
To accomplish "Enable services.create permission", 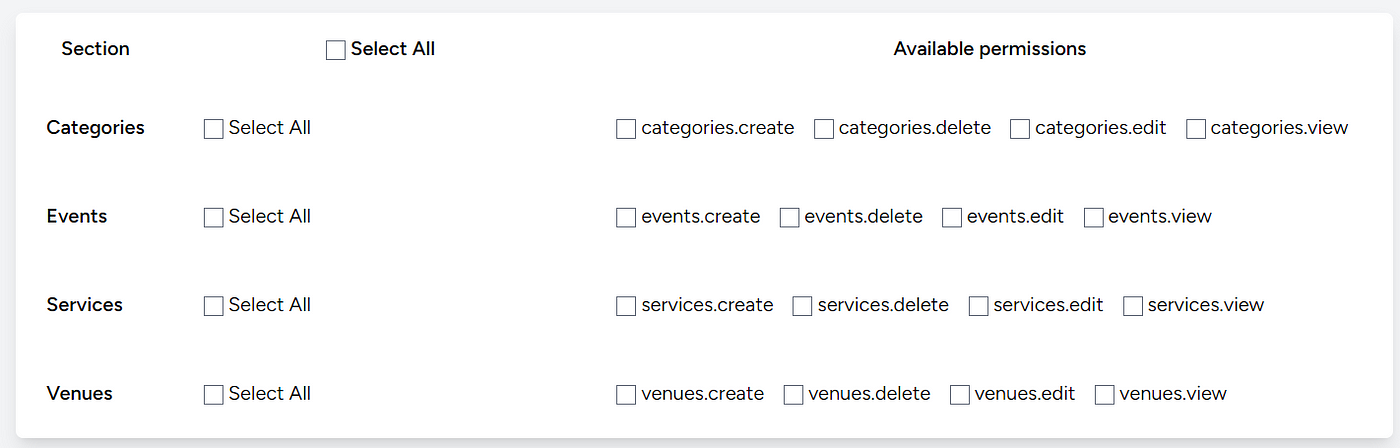I will (626, 306).
